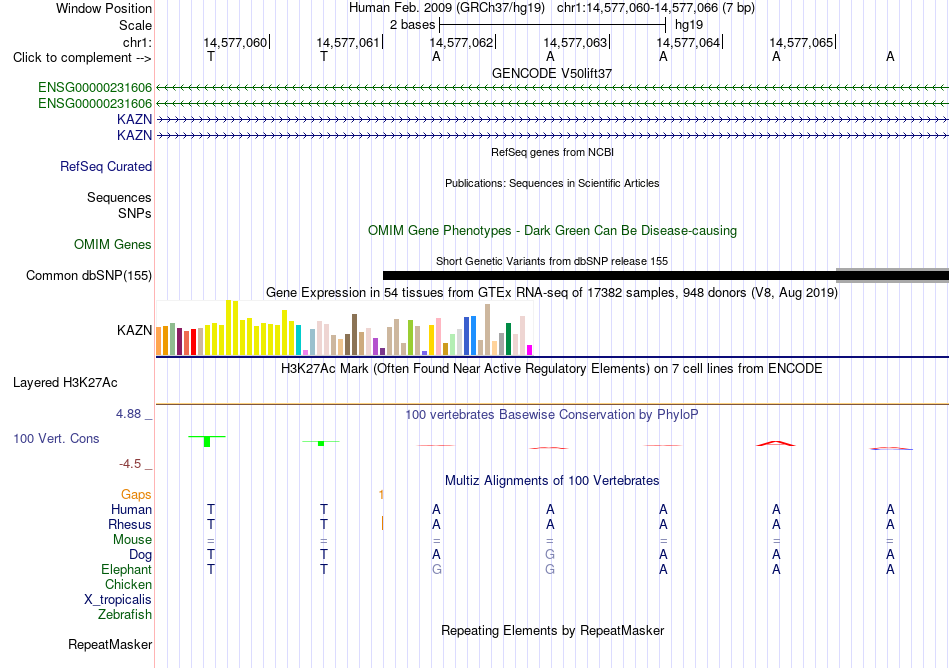Click the KAZN label beside the GTEx chart
Image resolution: width=950 pixels, height=668 pixels.
point(135,331)
